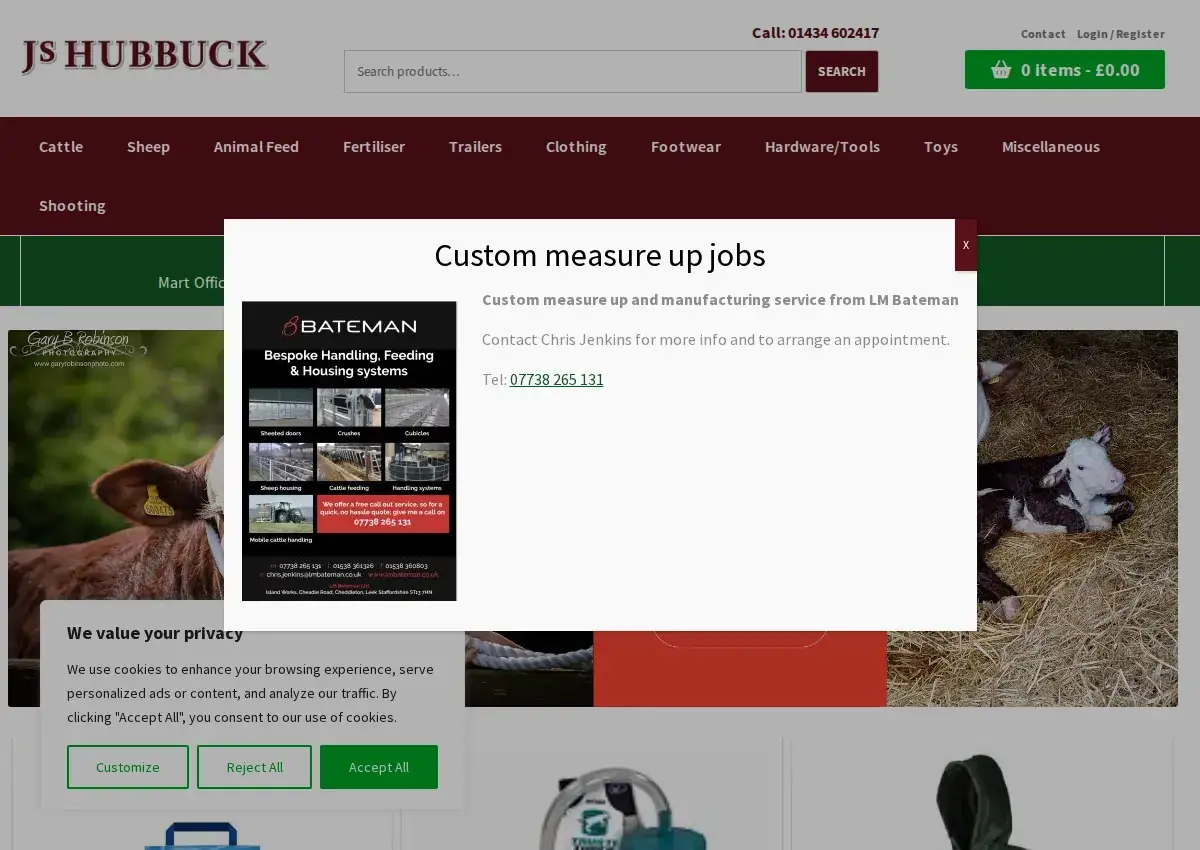Click Customize in cookie banner

[128, 767]
